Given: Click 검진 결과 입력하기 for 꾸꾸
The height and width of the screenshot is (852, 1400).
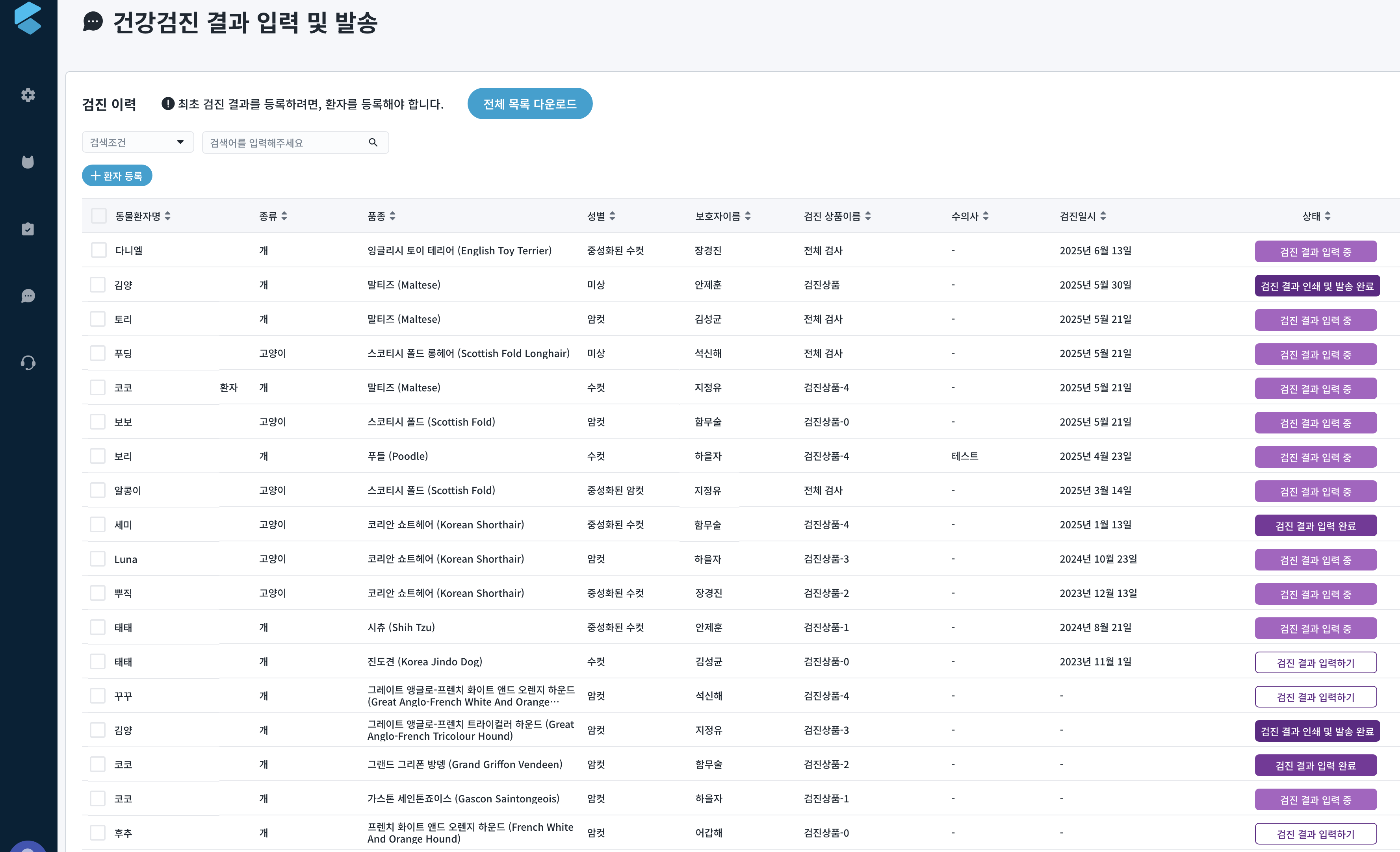Looking at the screenshot, I should [x=1315, y=697].
